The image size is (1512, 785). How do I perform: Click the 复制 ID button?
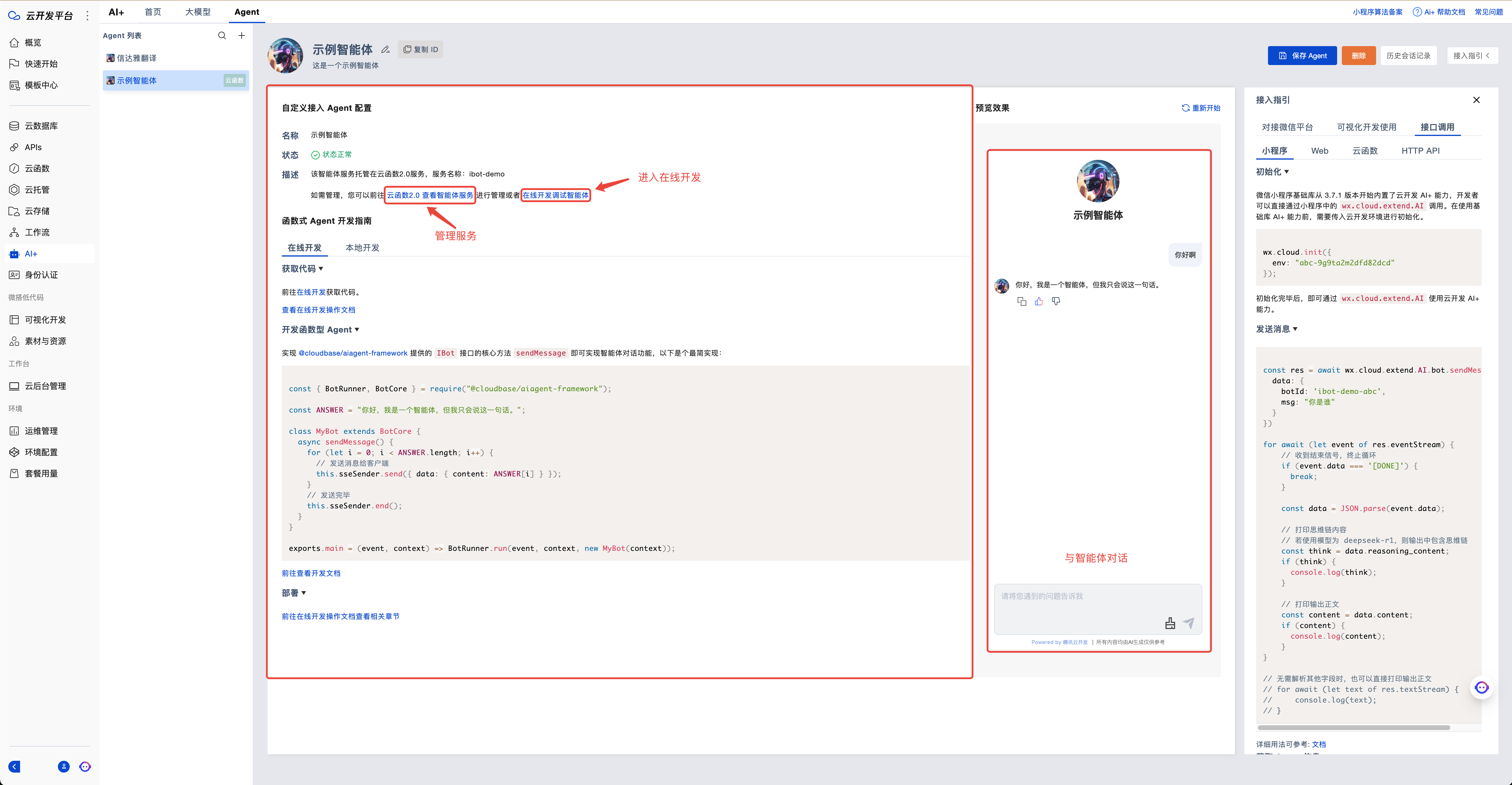pyautogui.click(x=421, y=49)
